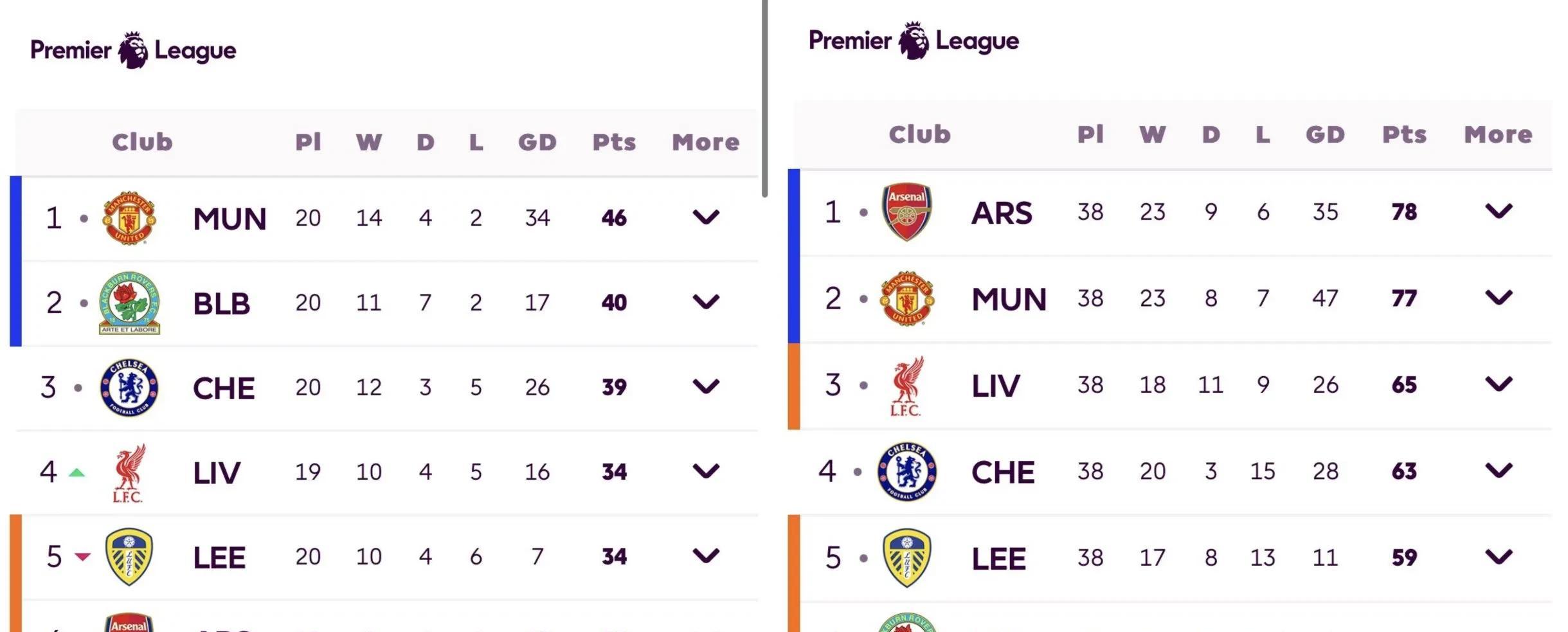This screenshot has width=1568, height=632.
Task: Click the Blackburn Rovers club crest
Action: coord(129,303)
